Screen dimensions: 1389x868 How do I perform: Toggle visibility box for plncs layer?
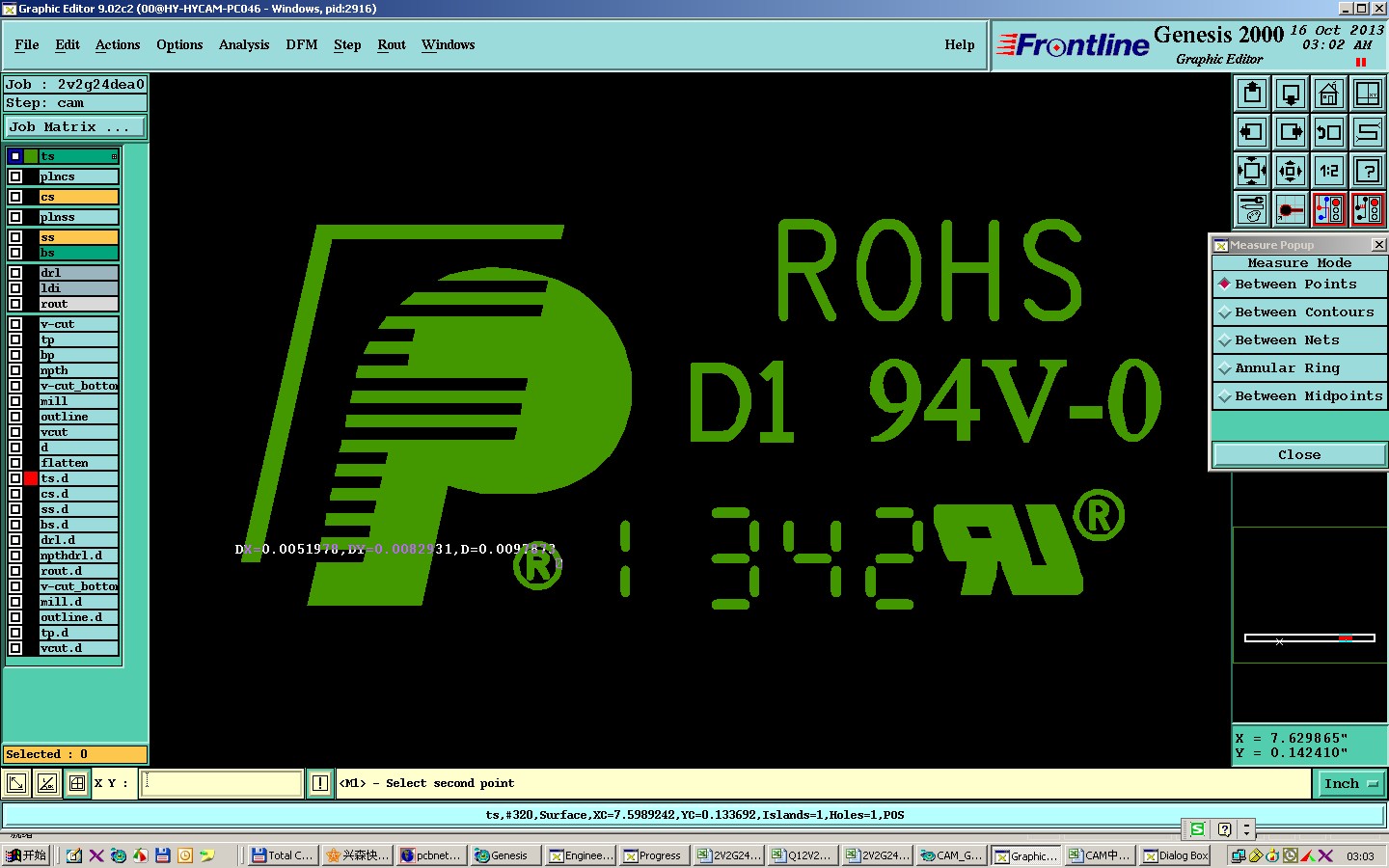click(x=15, y=176)
